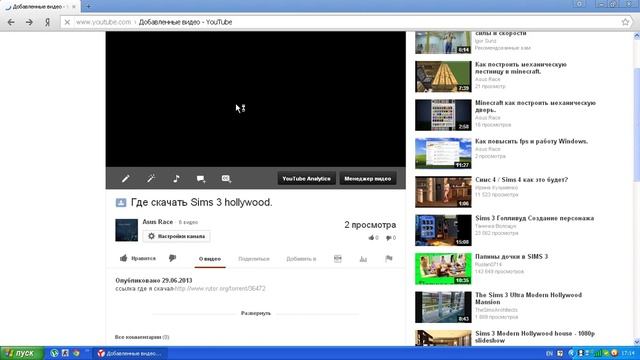Open the enhancements magic wand tool

[x=151, y=178]
